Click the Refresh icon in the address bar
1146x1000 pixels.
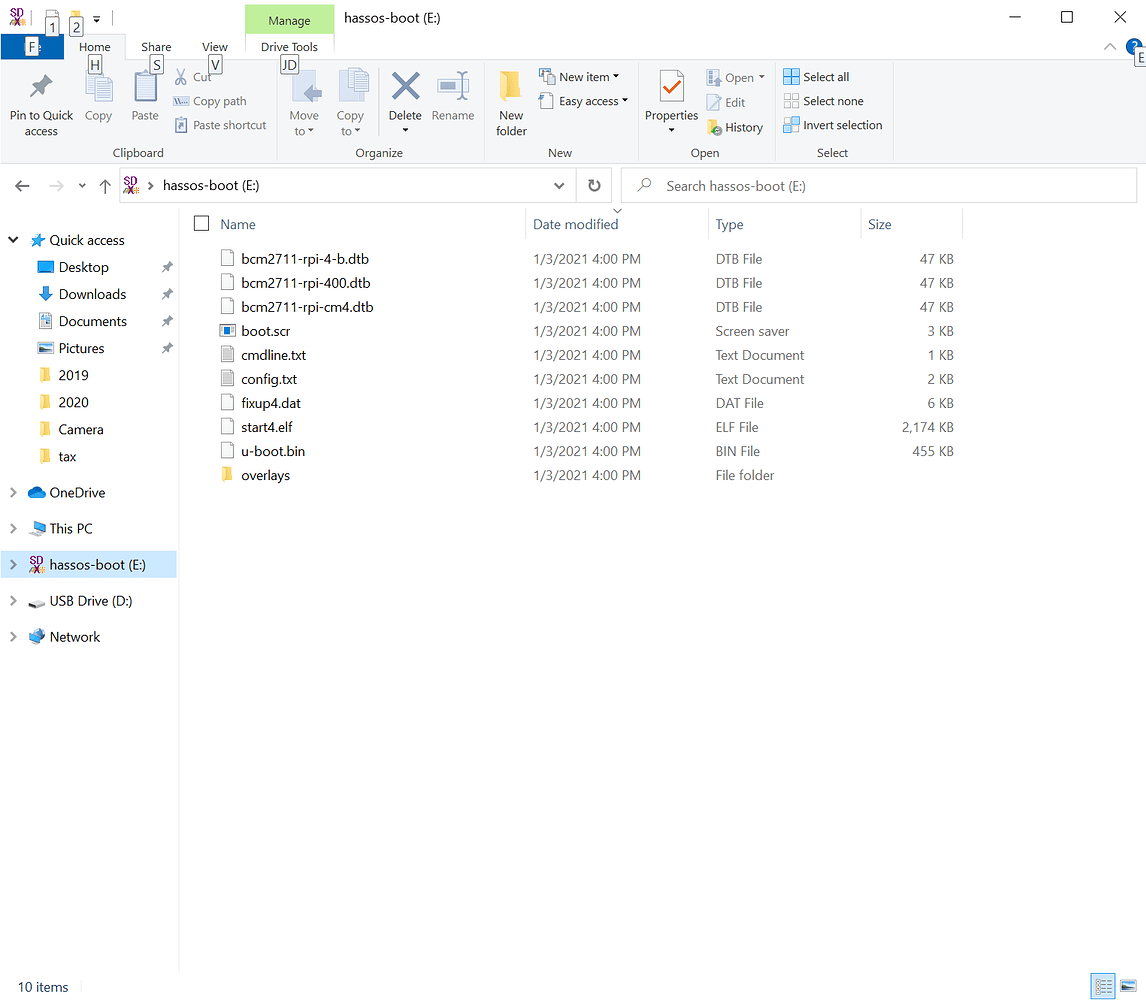point(594,185)
